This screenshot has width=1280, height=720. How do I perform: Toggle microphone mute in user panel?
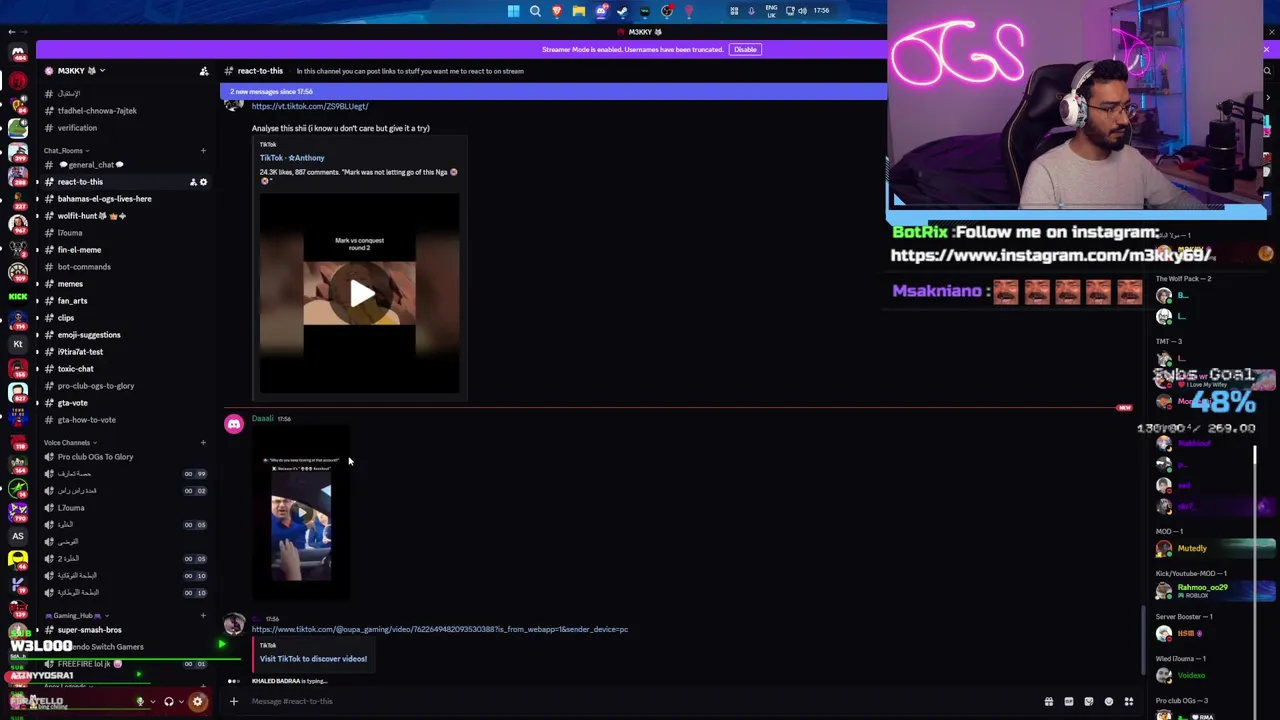coord(140,702)
